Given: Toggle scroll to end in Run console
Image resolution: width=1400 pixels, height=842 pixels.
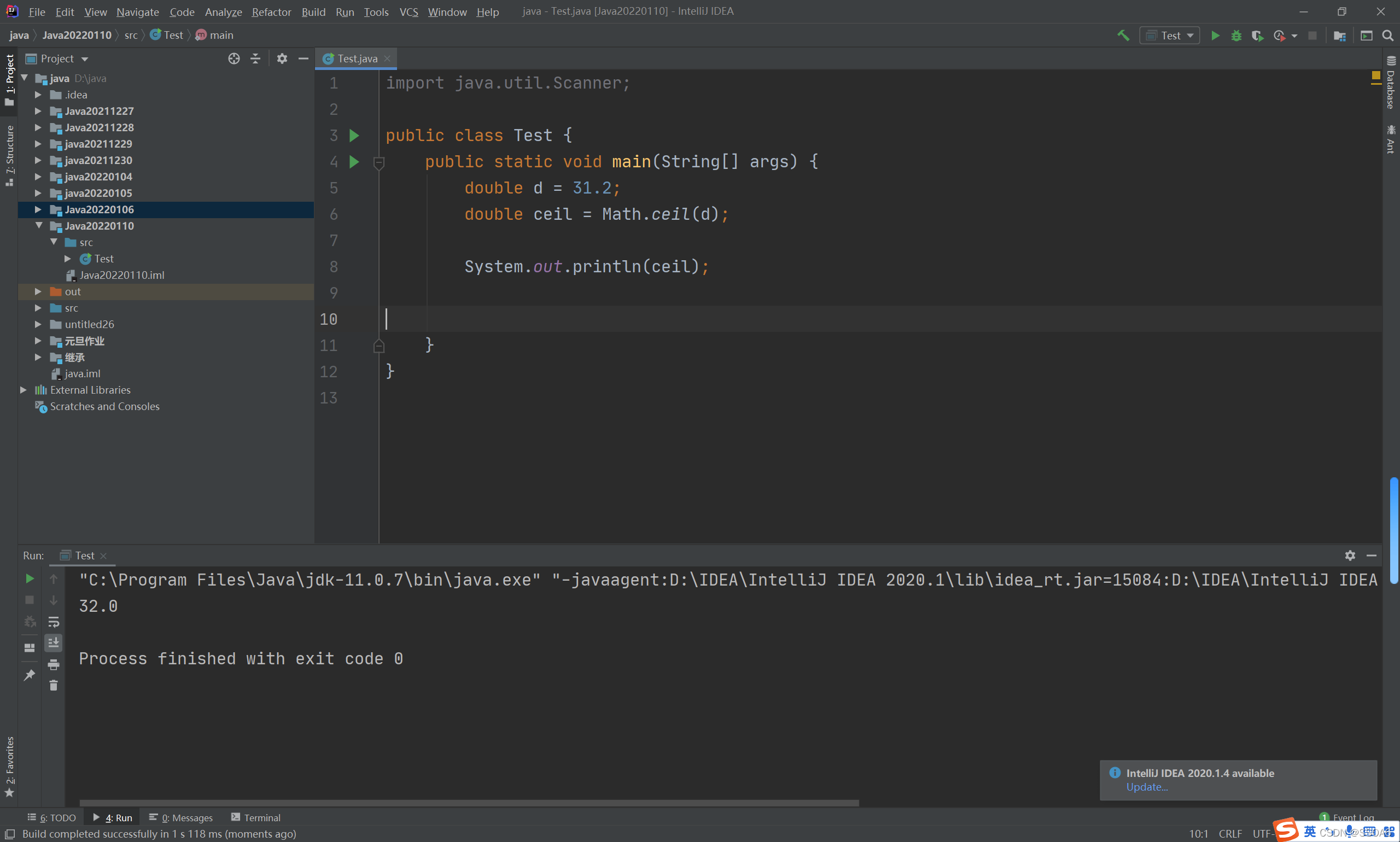Looking at the screenshot, I should tap(54, 643).
